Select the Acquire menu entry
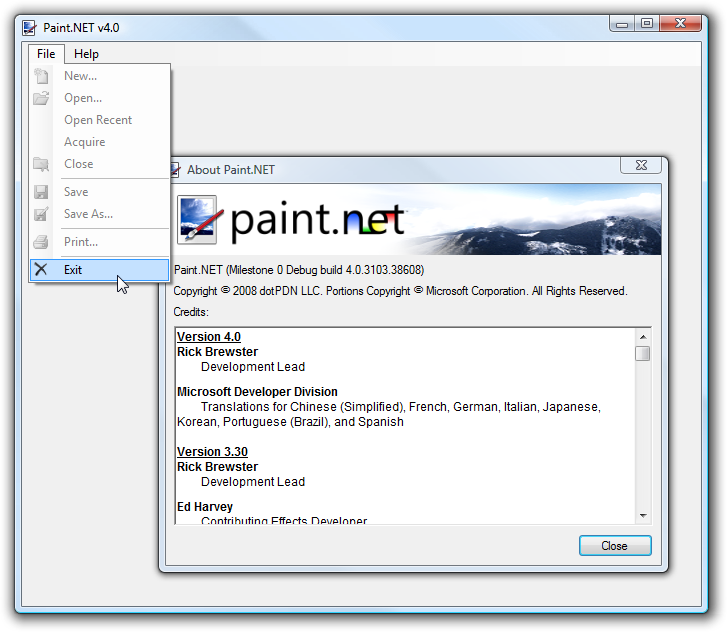 (100, 142)
